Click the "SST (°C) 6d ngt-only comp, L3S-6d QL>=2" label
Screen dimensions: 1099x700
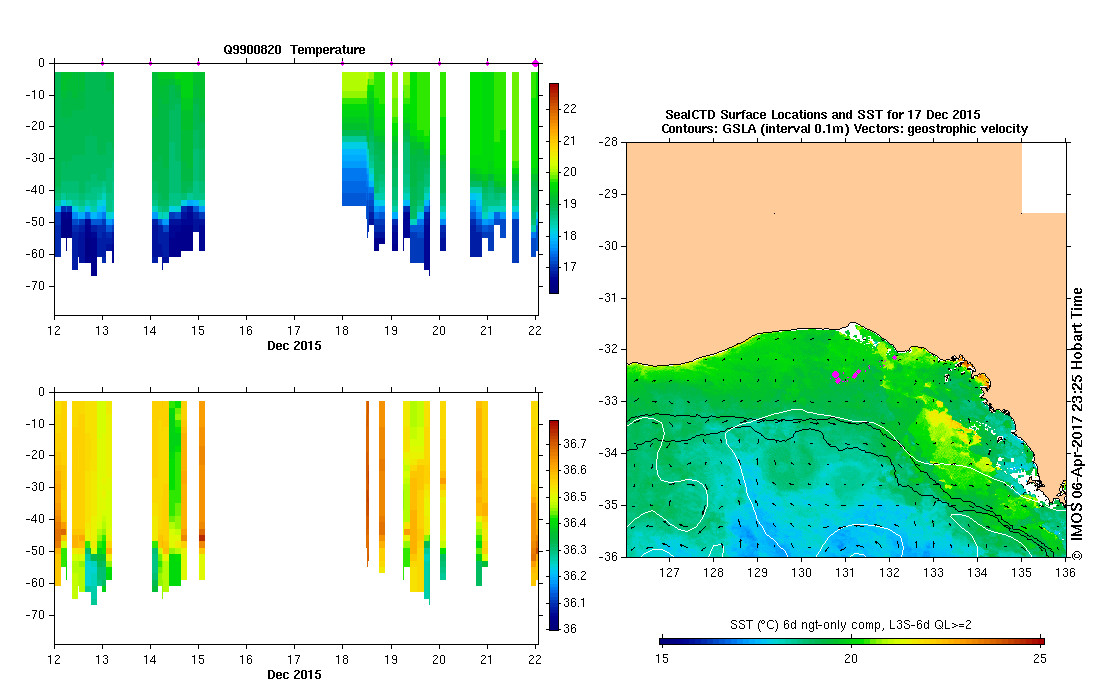point(850,624)
